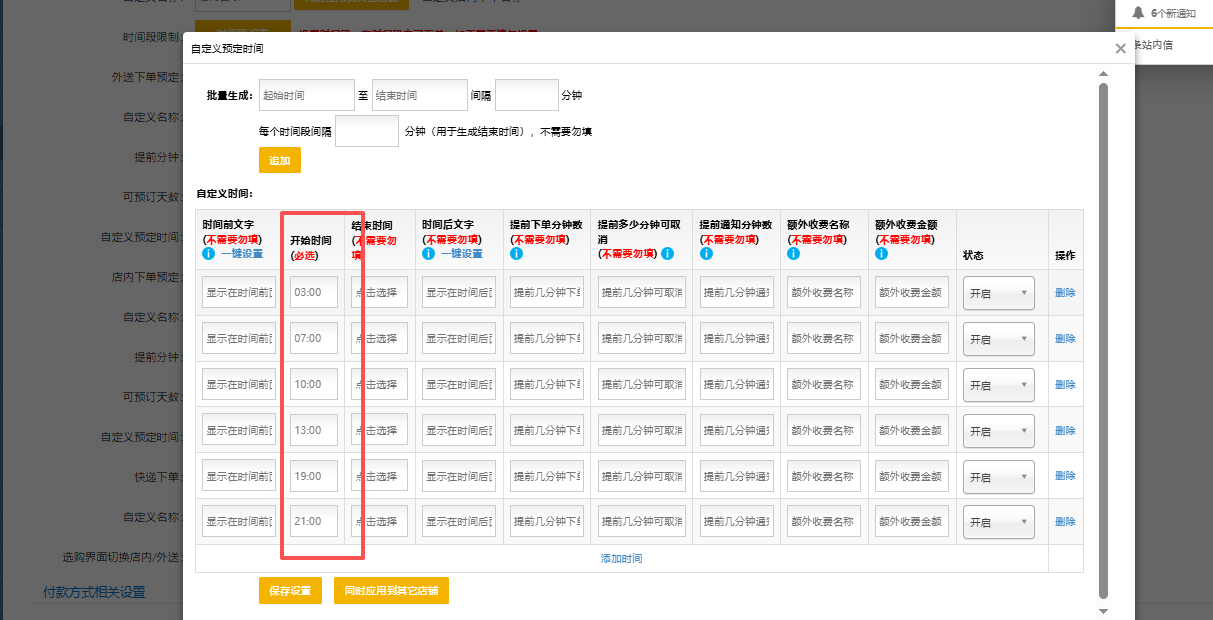Viewport: 1213px width, 620px height.
Task: Click the yellow 追加 button
Action: 280,160
